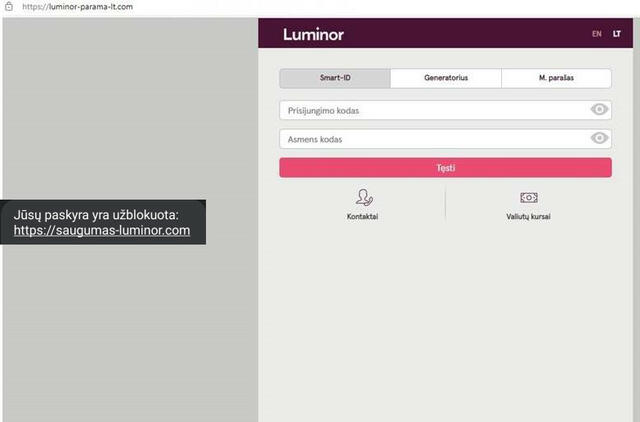Click the Kontaktai headset icon

click(363, 198)
